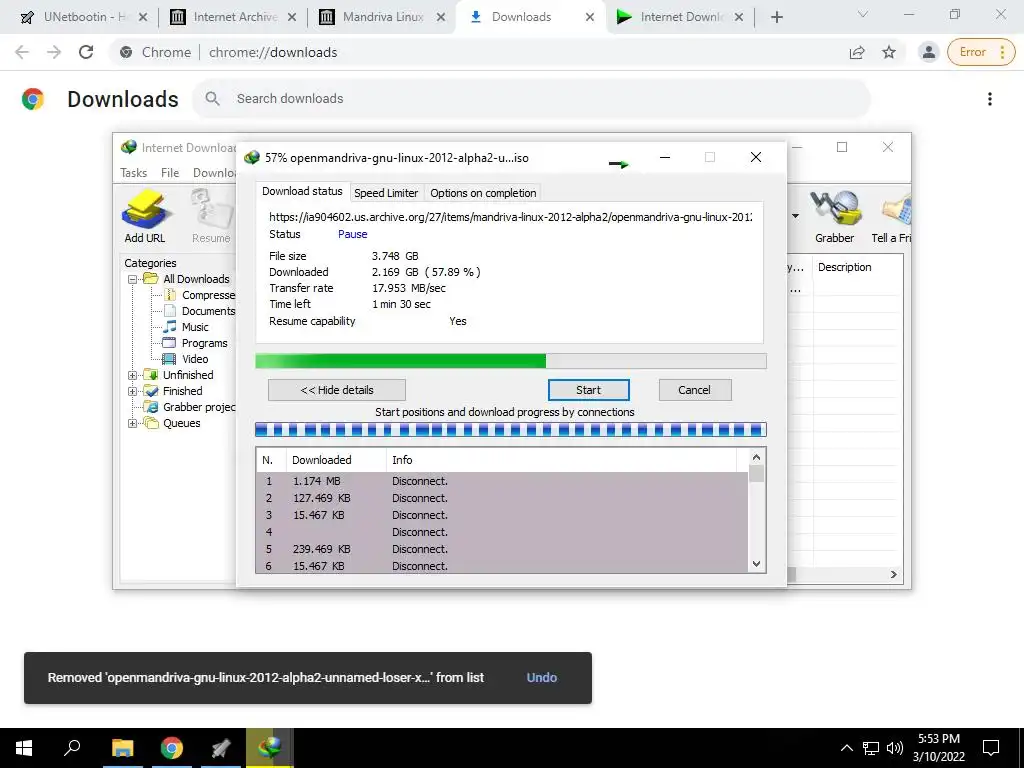Click the Start button to resume download
Viewport: 1024px width, 768px height.
tap(588, 390)
